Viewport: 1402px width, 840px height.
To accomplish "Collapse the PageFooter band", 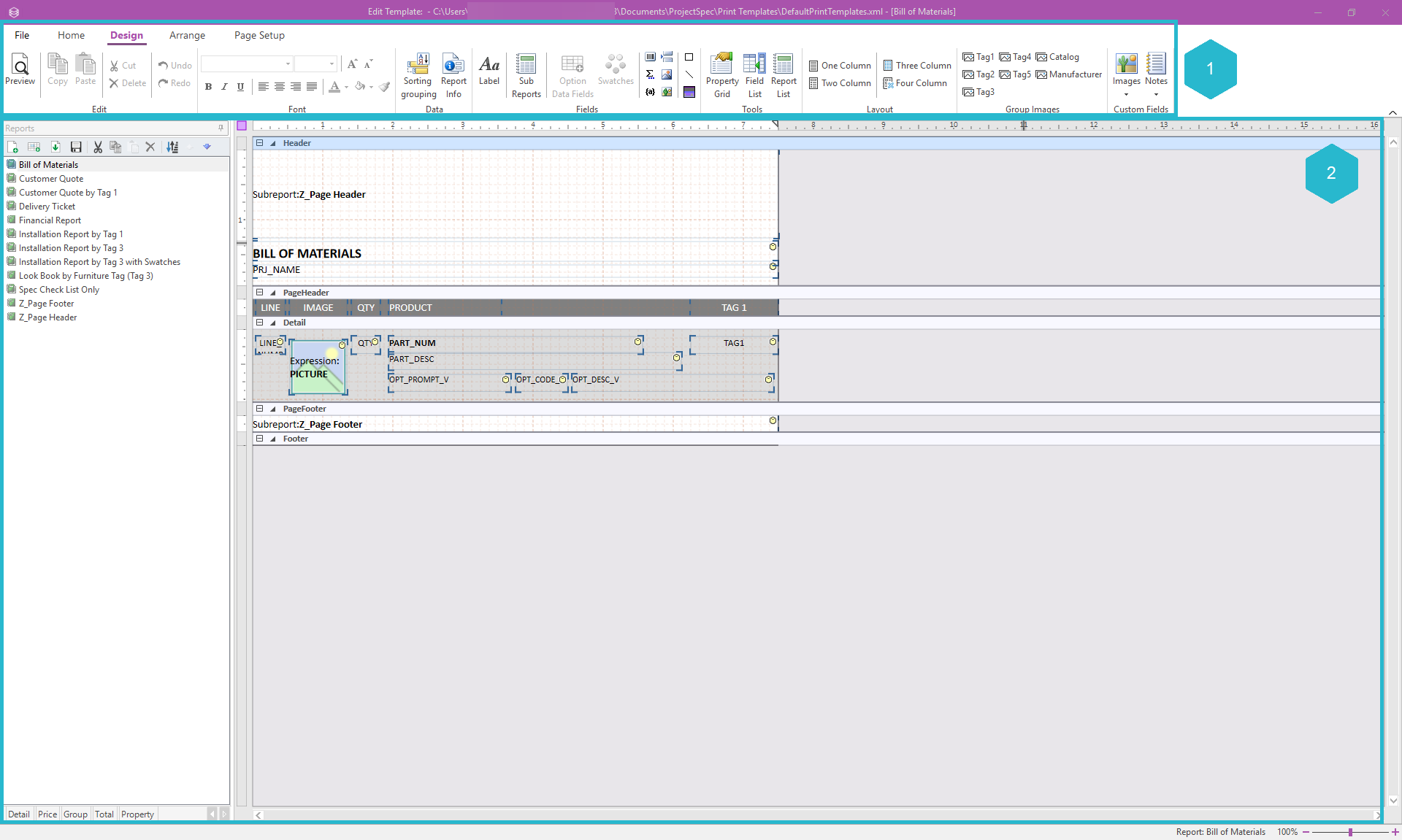I will point(259,409).
